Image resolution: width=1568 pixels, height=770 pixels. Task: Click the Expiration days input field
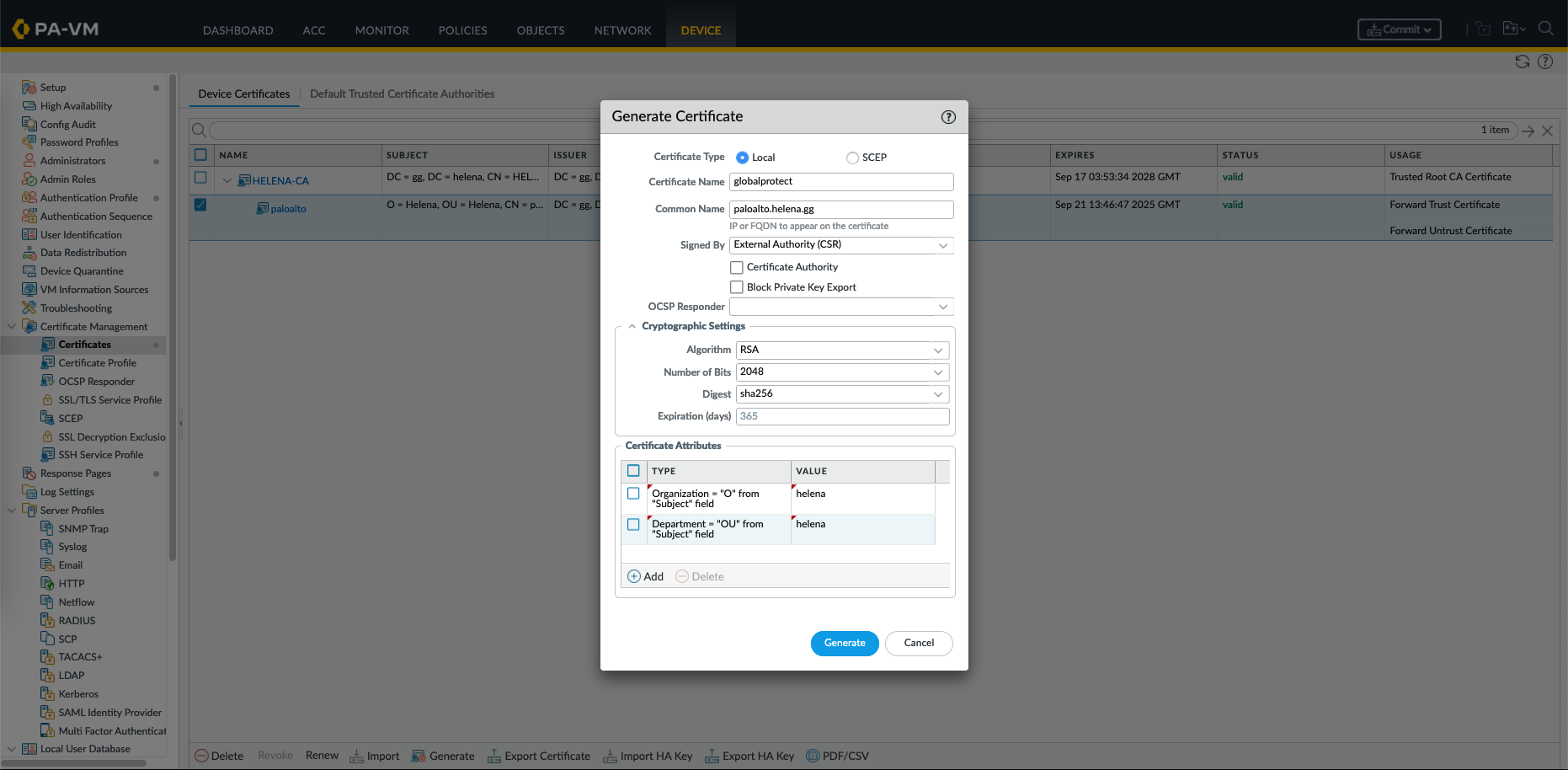tap(842, 416)
